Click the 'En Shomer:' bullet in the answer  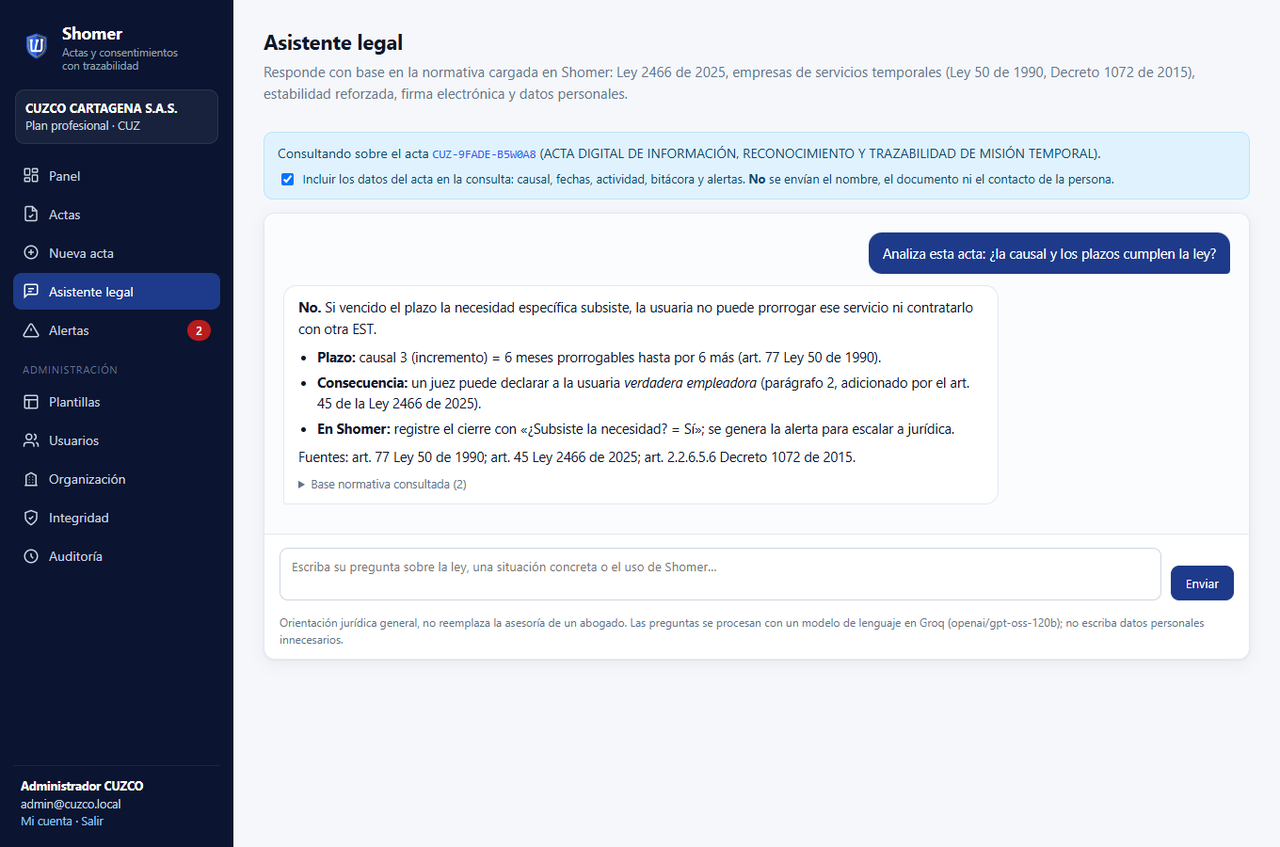click(636, 429)
